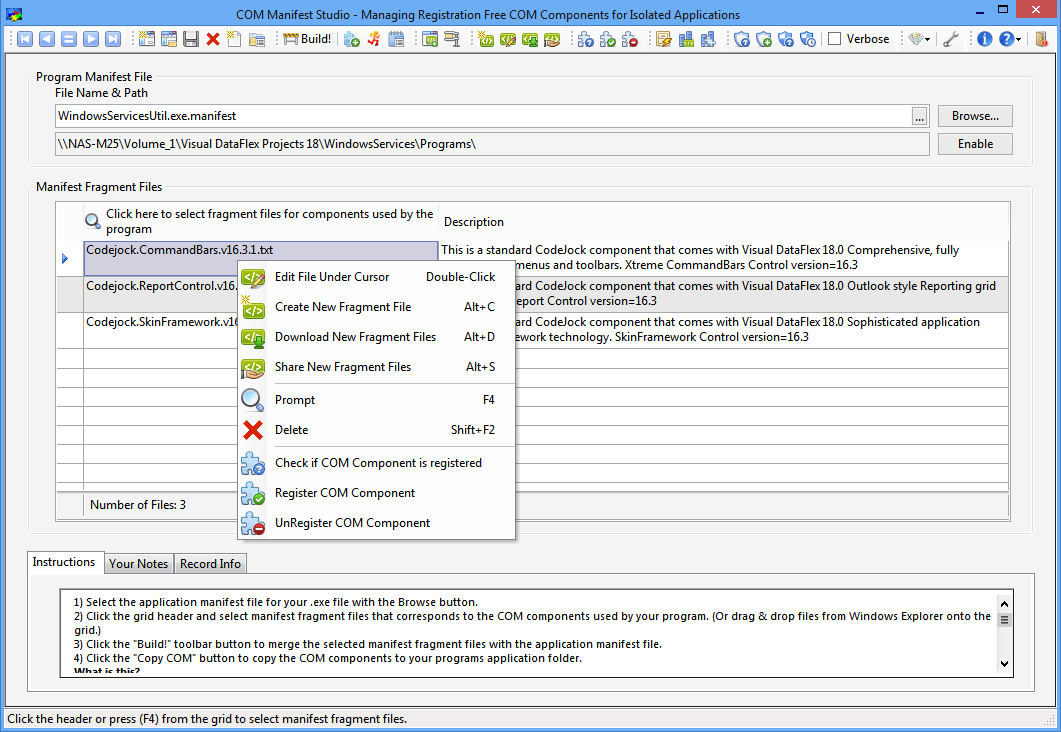Click toolbar create new fragment file icon
This screenshot has height=732, width=1061.
click(486, 39)
